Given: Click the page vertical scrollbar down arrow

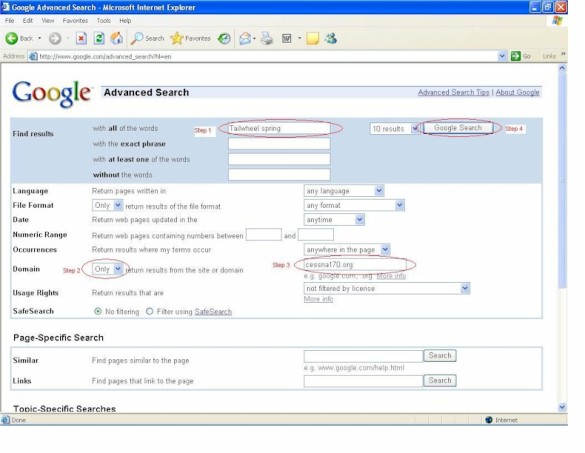Looking at the screenshot, I should tap(562, 407).
